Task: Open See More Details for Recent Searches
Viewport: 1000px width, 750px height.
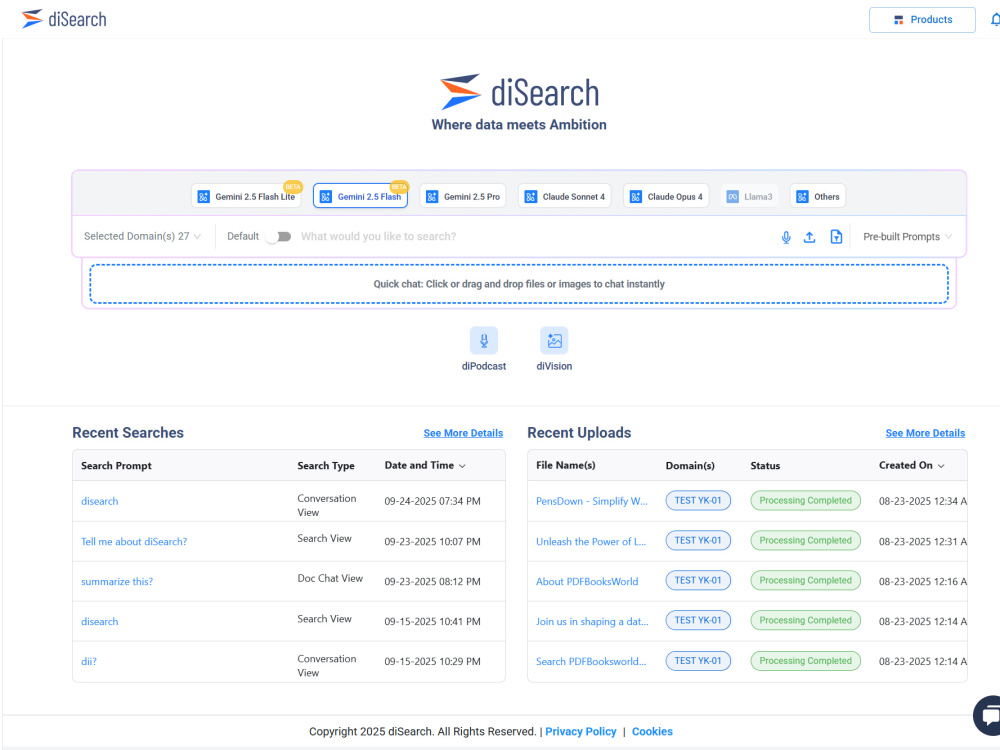Action: (x=463, y=433)
